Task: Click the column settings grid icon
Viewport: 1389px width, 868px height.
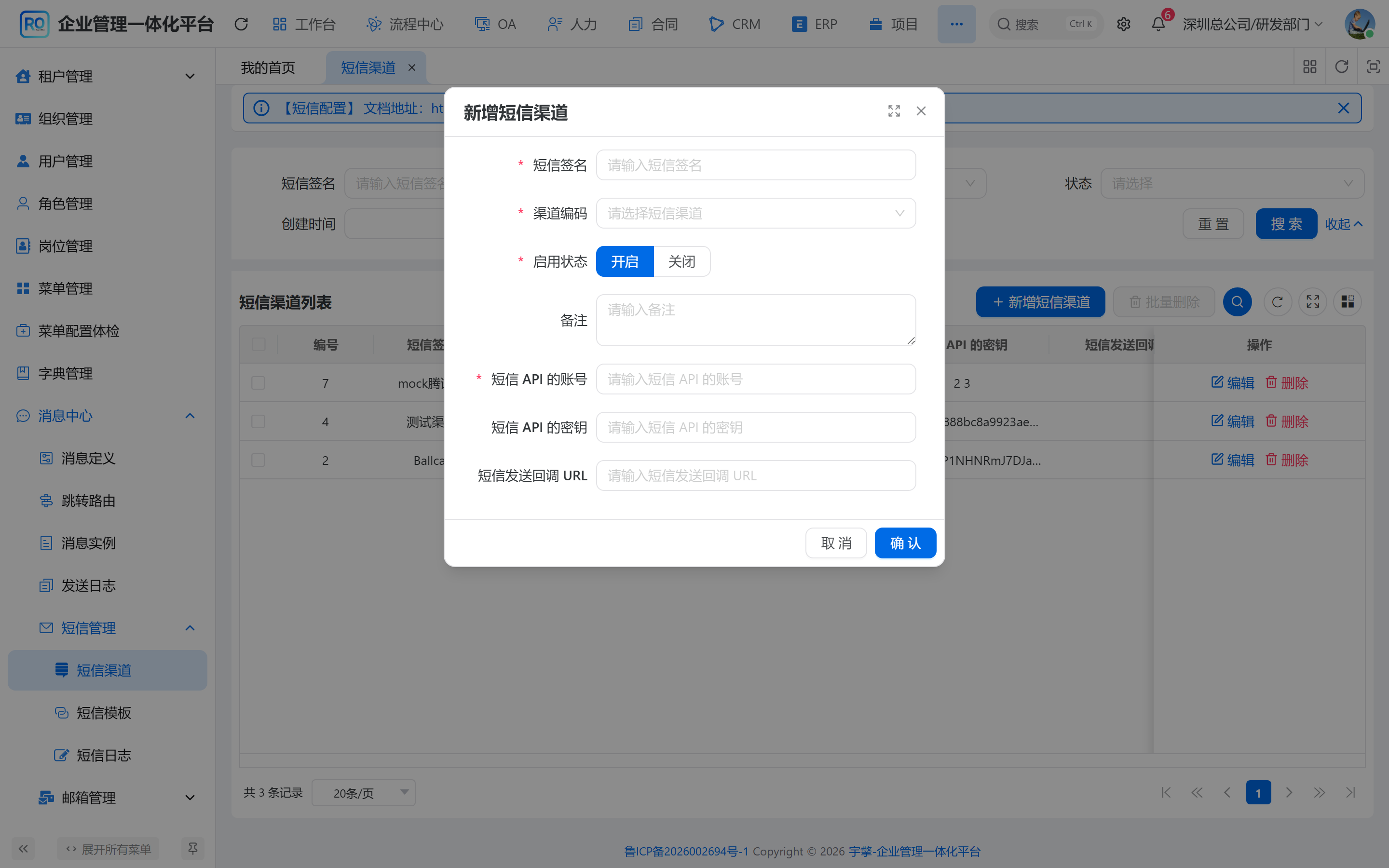Action: click(1347, 302)
